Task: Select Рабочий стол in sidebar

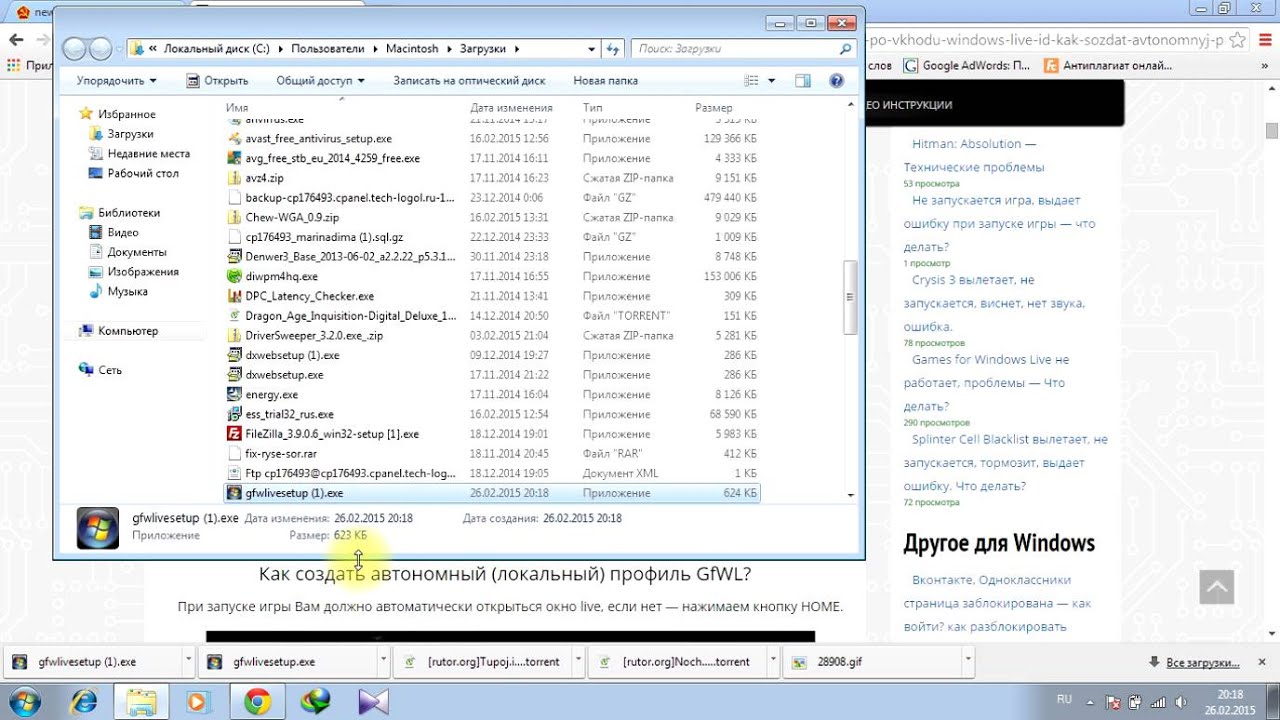Action: pos(143,173)
